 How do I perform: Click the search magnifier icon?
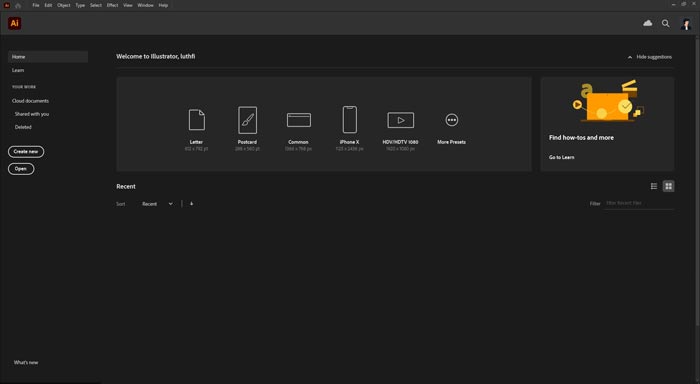665,24
